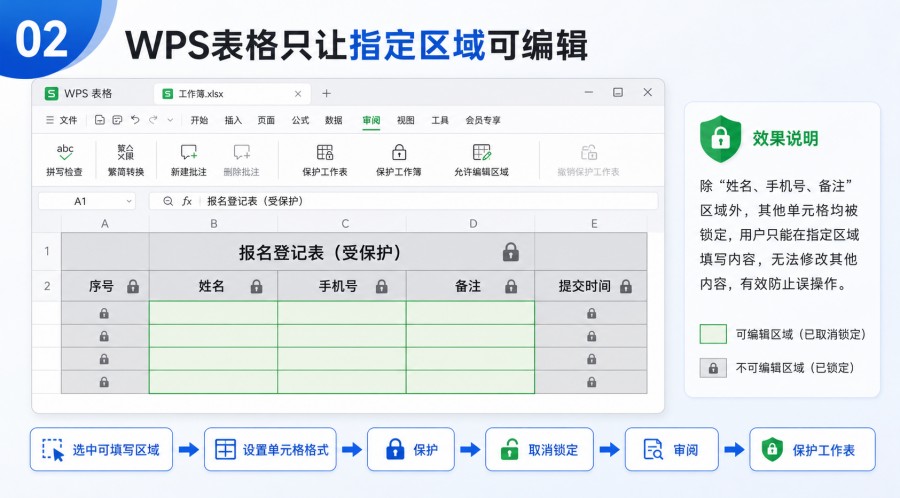The height and width of the screenshot is (498, 900).
Task: Click the save icon in quick toolbar
Action: (x=100, y=120)
